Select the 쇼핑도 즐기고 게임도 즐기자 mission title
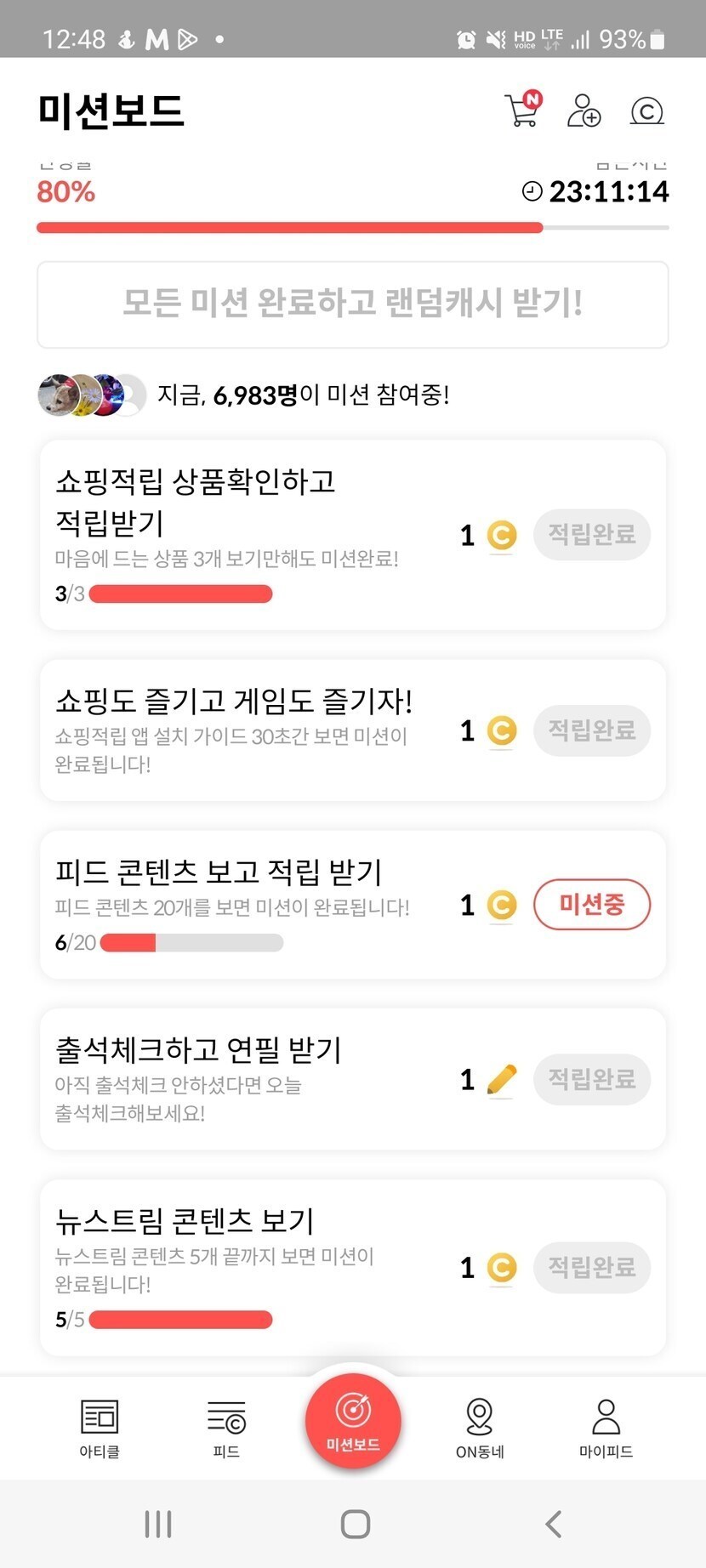This screenshot has height=1568, width=706. click(x=234, y=702)
